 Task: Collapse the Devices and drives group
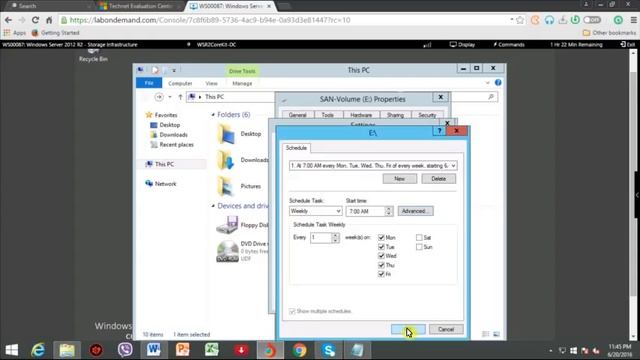coord(213,206)
